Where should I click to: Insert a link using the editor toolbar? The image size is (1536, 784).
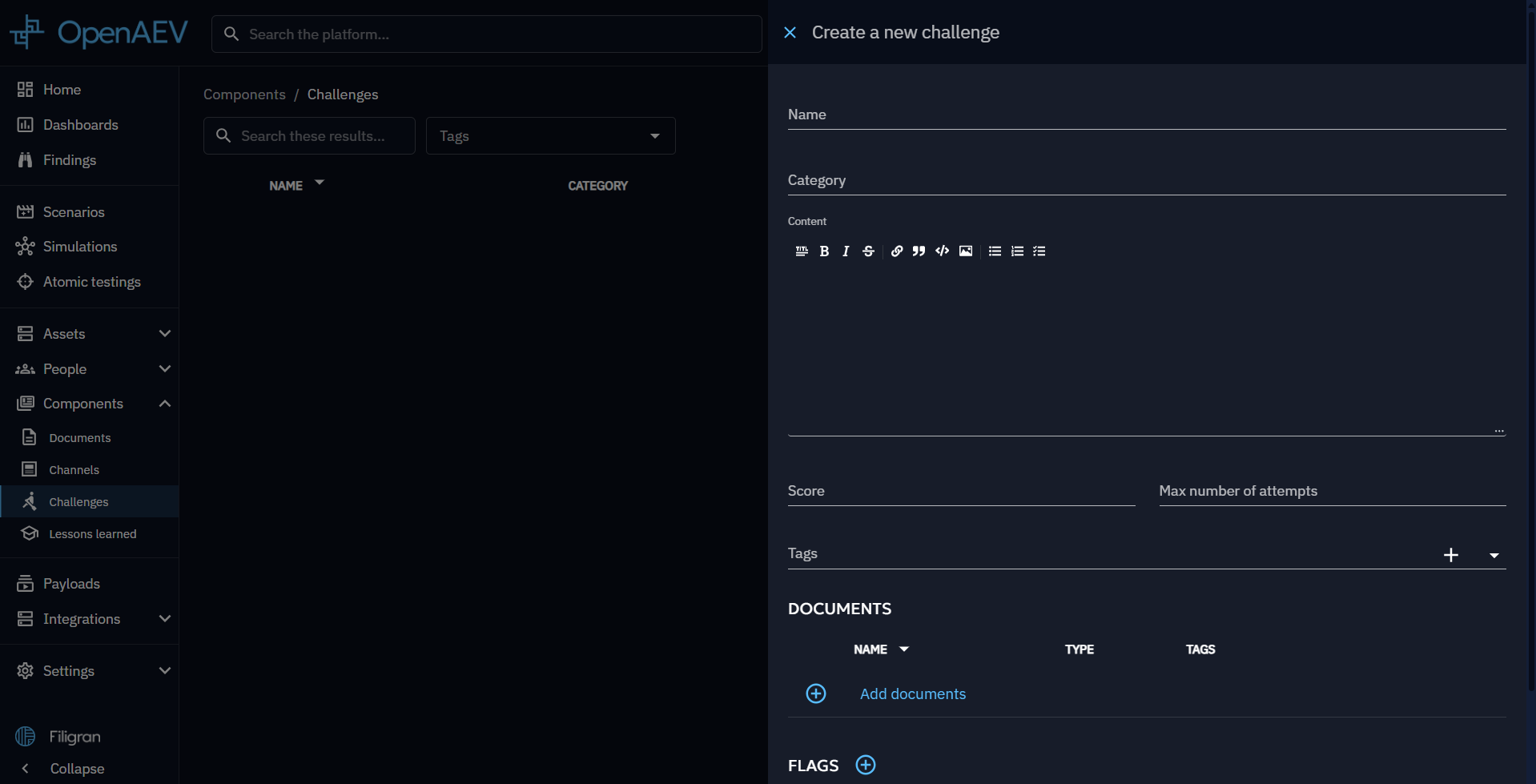pyautogui.click(x=897, y=251)
